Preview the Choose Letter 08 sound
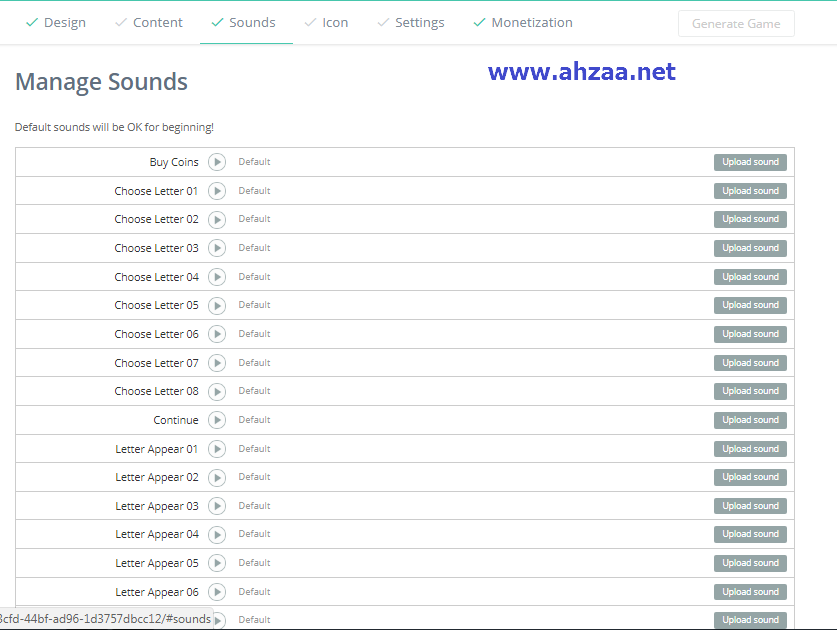 217,391
